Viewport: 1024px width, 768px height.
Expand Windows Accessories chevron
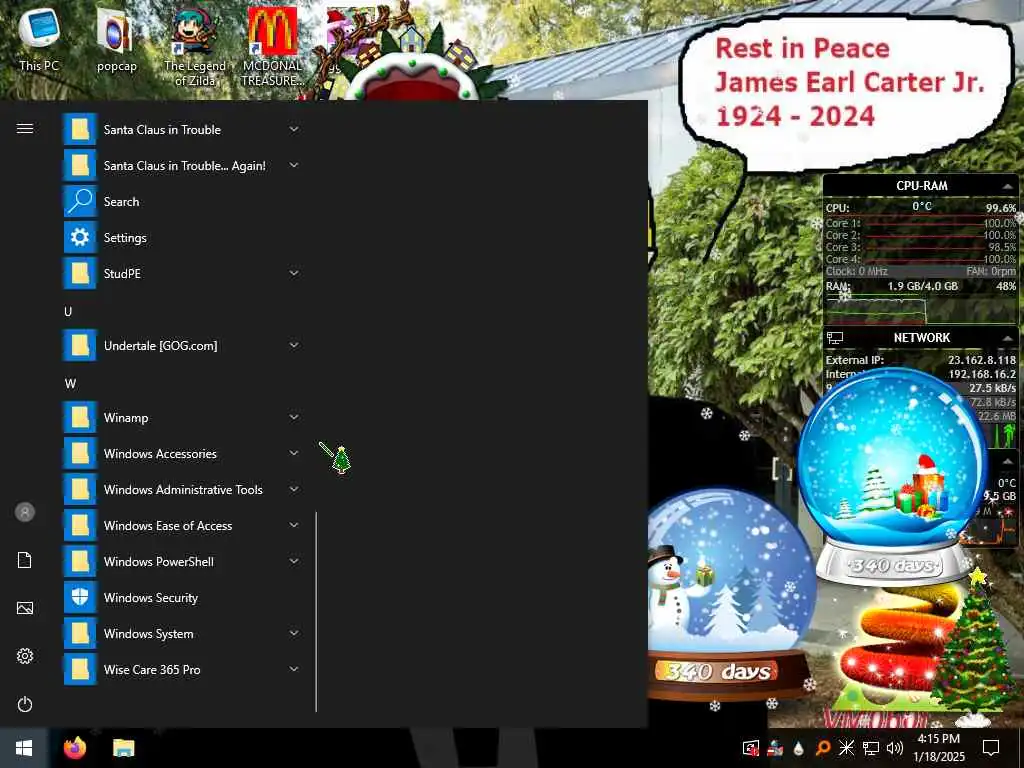294,453
